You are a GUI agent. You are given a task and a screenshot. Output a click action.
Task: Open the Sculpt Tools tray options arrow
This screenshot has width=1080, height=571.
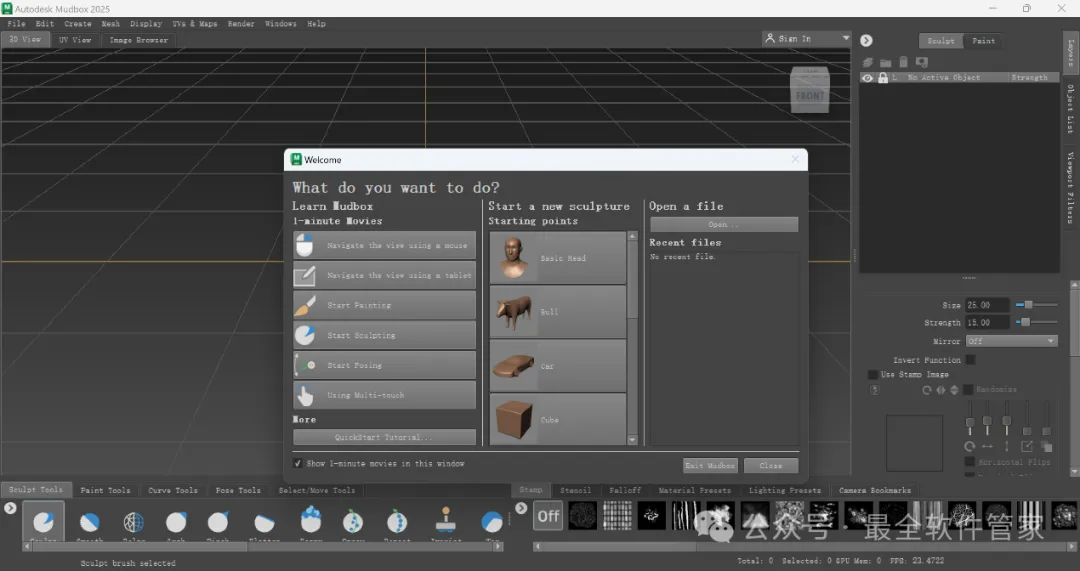[10, 508]
